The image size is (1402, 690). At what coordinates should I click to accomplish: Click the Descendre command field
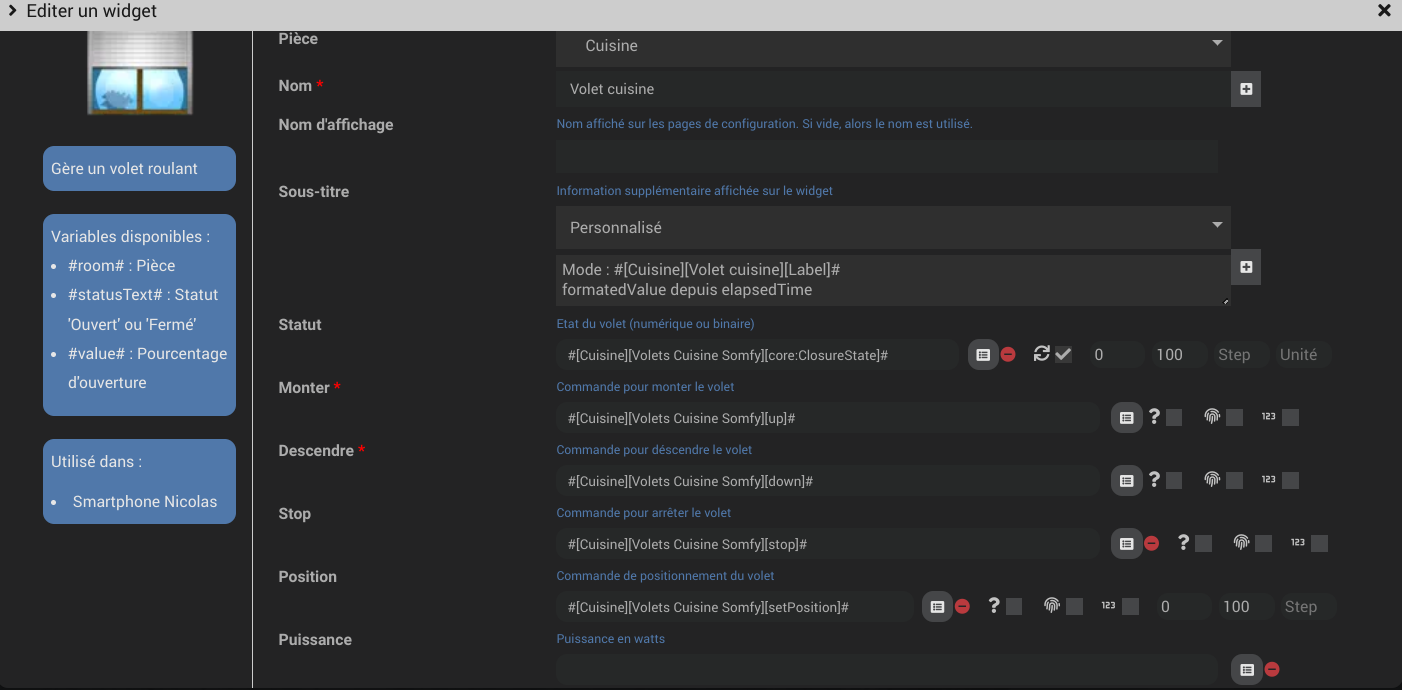tap(828, 481)
